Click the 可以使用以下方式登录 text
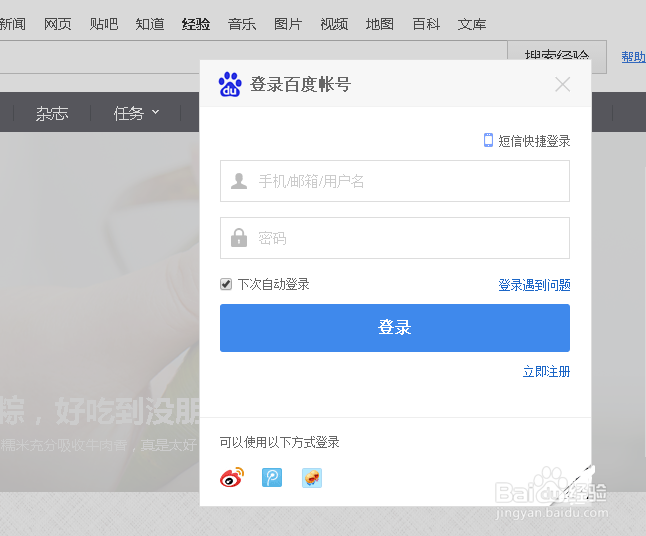646x536 pixels. pyautogui.click(x=279, y=442)
